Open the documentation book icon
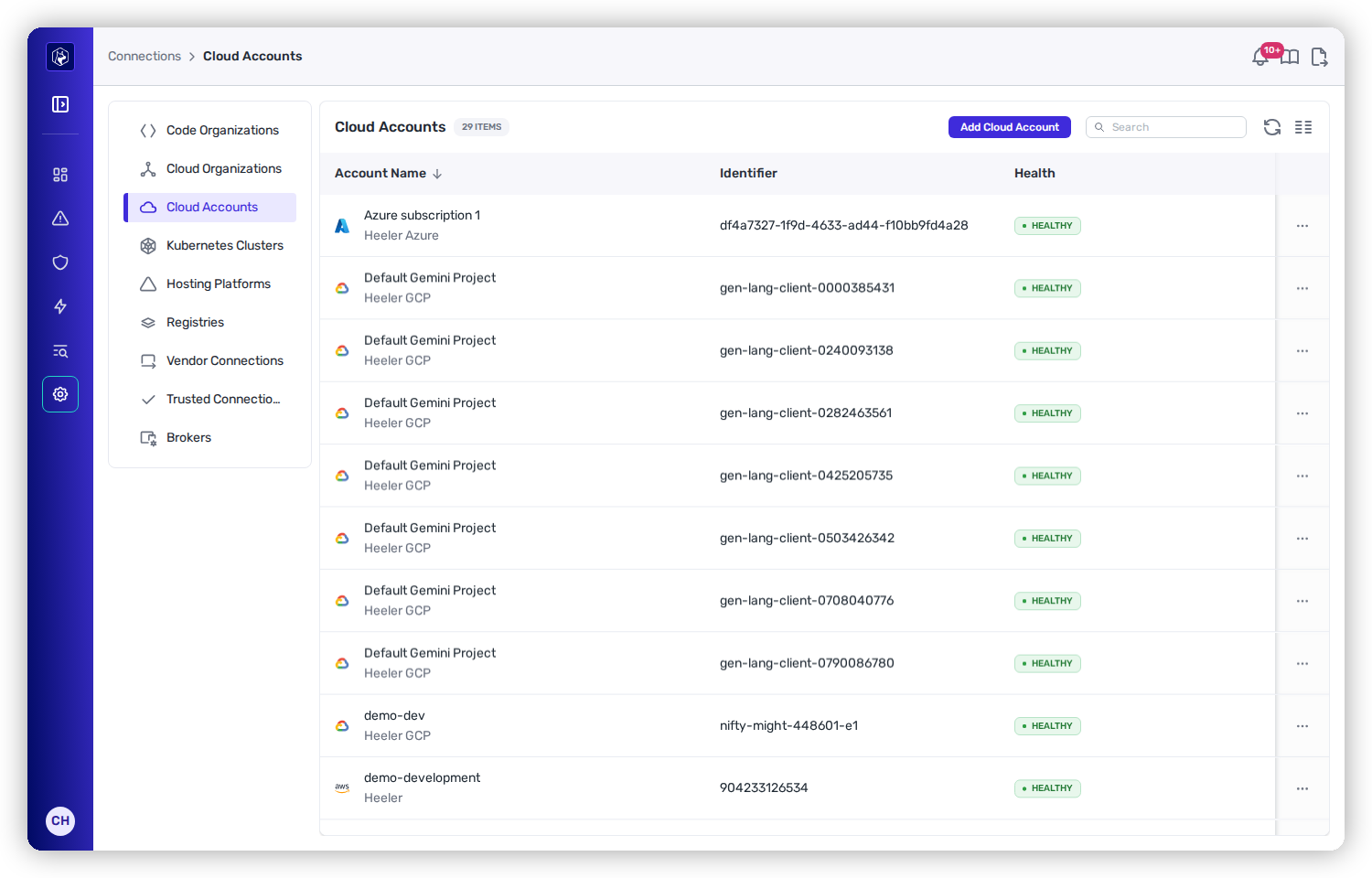 (x=1290, y=57)
